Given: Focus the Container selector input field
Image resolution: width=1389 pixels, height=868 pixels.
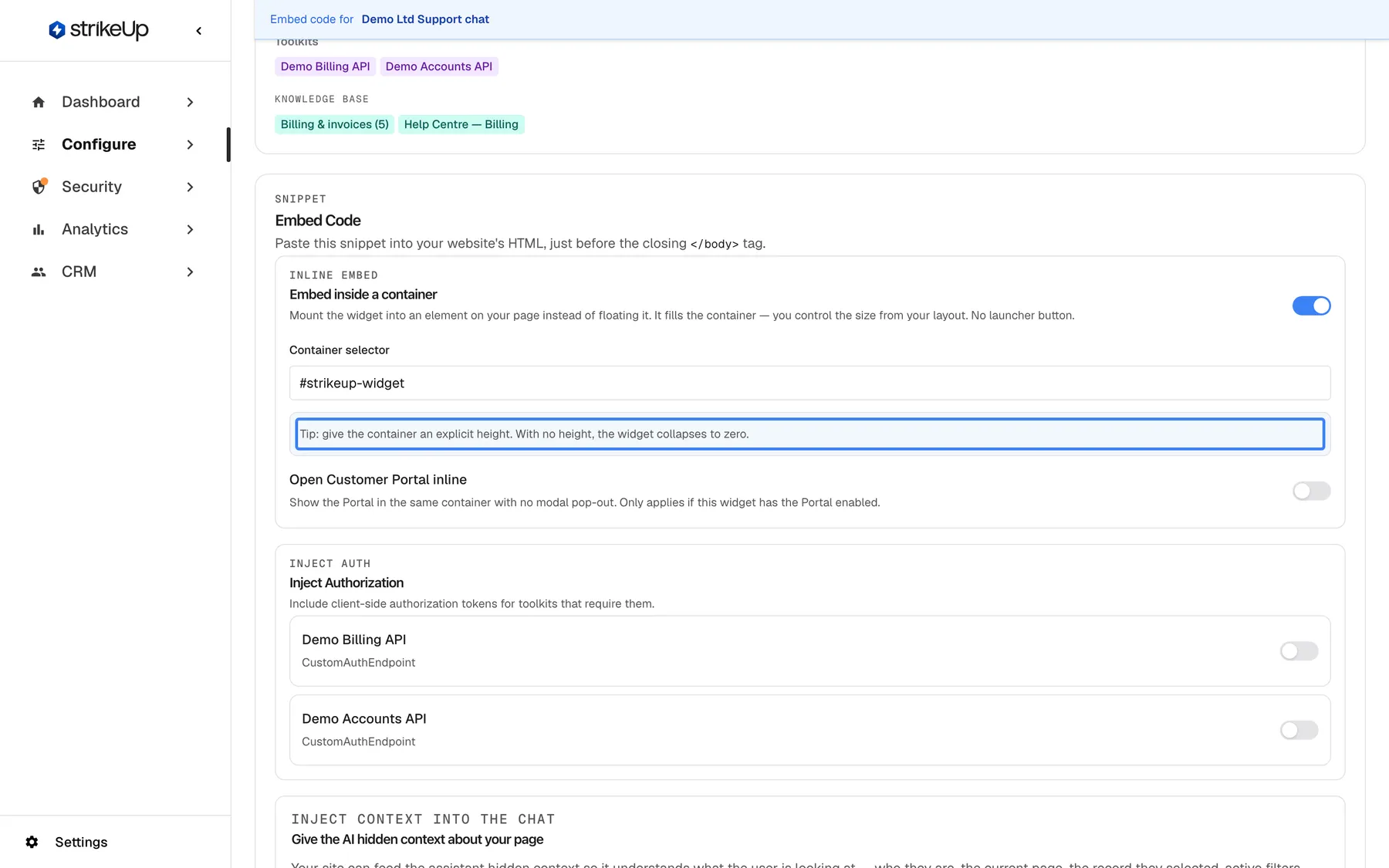Looking at the screenshot, I should point(809,383).
